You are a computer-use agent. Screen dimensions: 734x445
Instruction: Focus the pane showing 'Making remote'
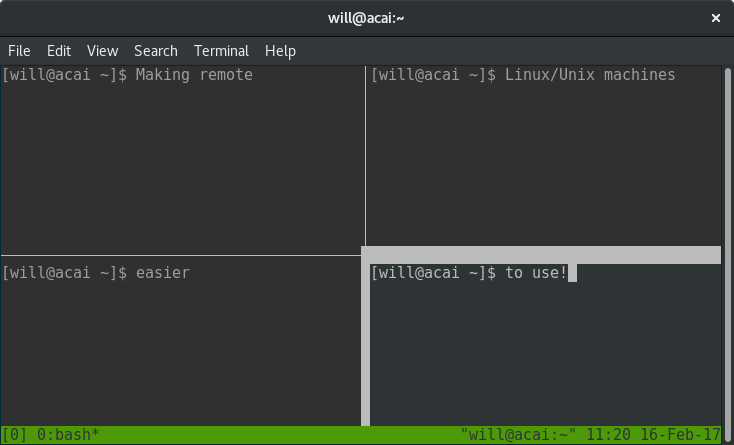tap(183, 160)
